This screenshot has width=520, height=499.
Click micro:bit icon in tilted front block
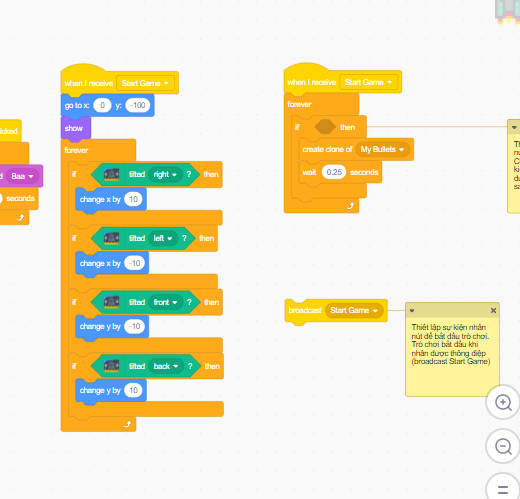point(111,302)
